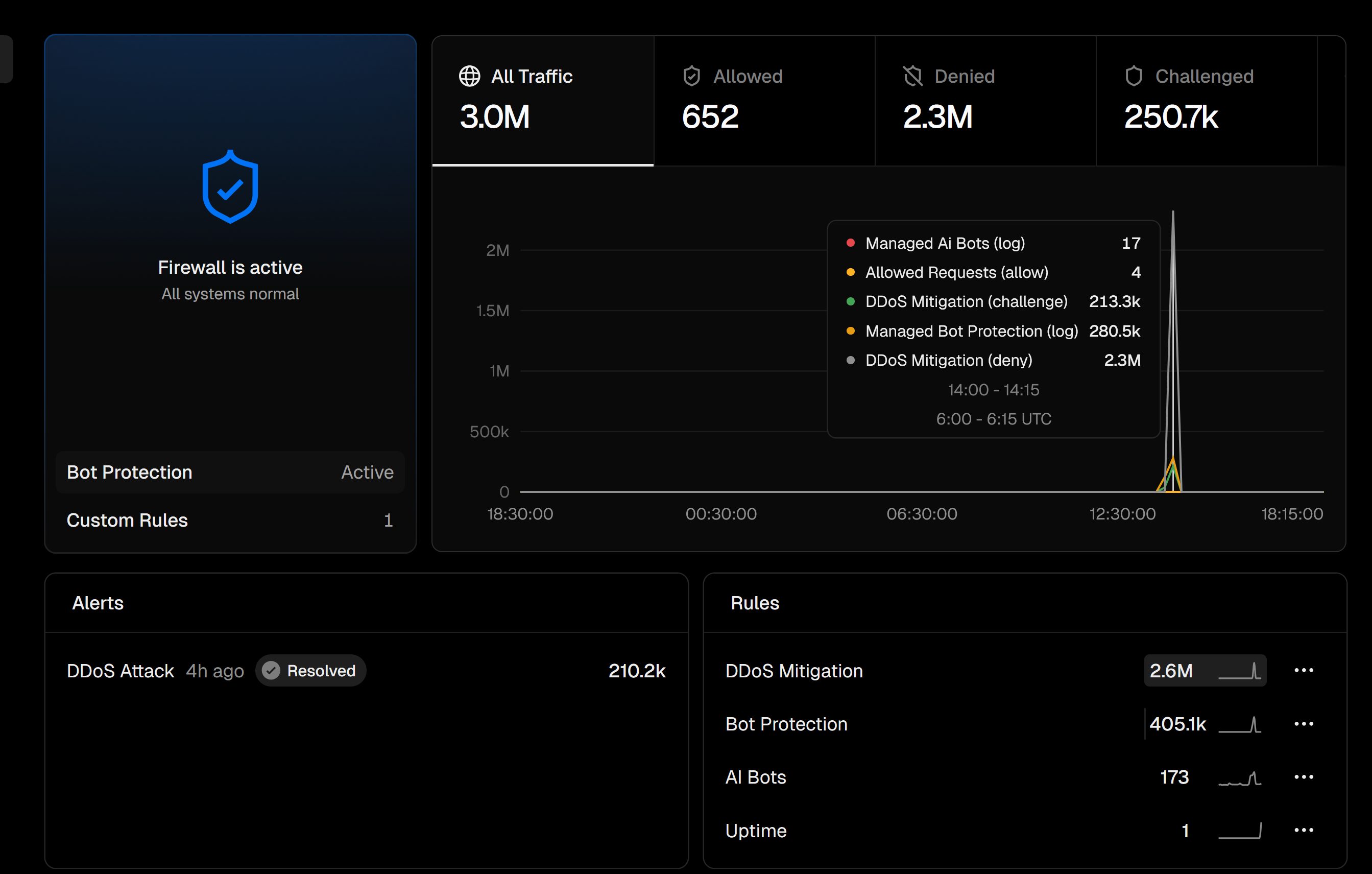
Task: Open the AI Bots three-dot menu
Action: pyautogui.click(x=1304, y=777)
